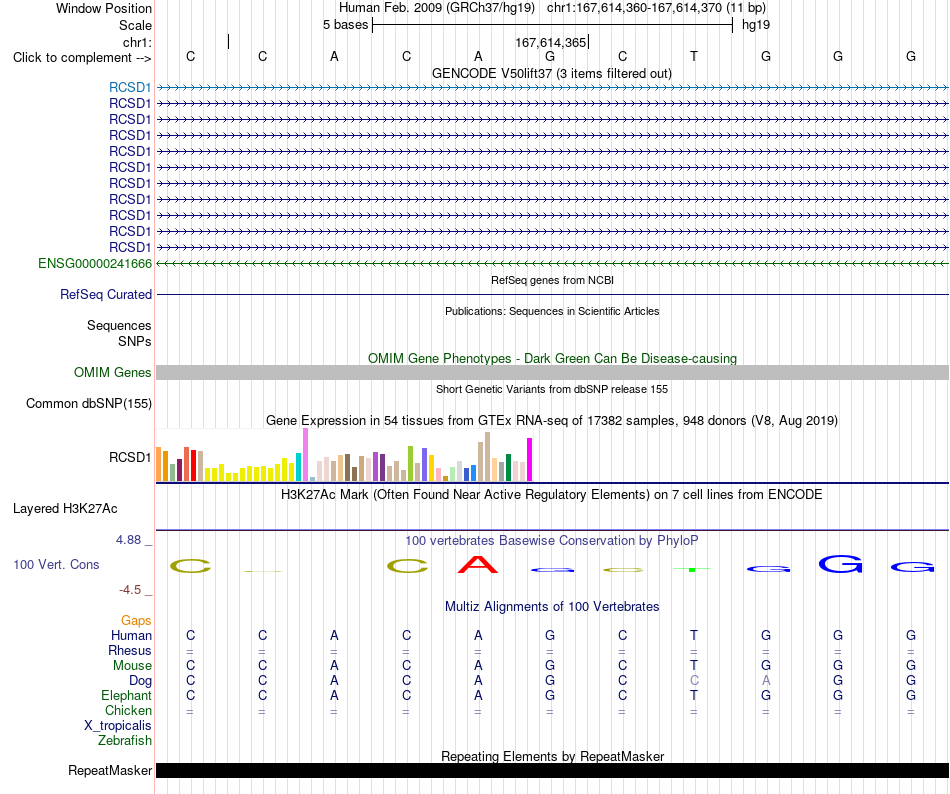The width and height of the screenshot is (950, 794).
Task: Click the '100 Vert. Cons' label
Action: coord(56,564)
